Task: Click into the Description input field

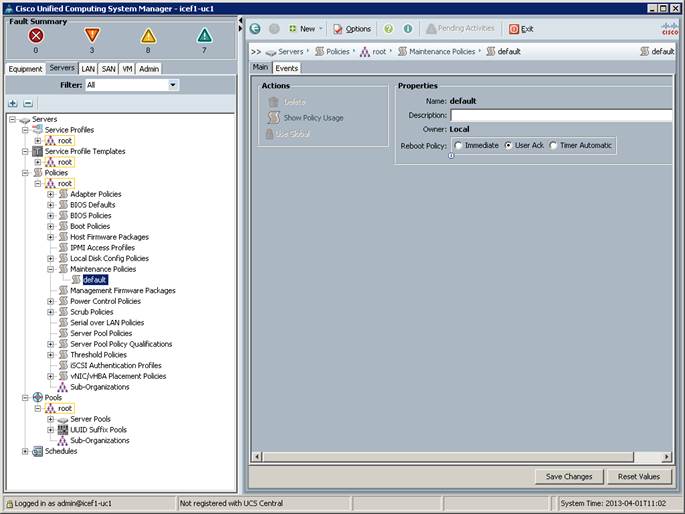Action: (561, 115)
